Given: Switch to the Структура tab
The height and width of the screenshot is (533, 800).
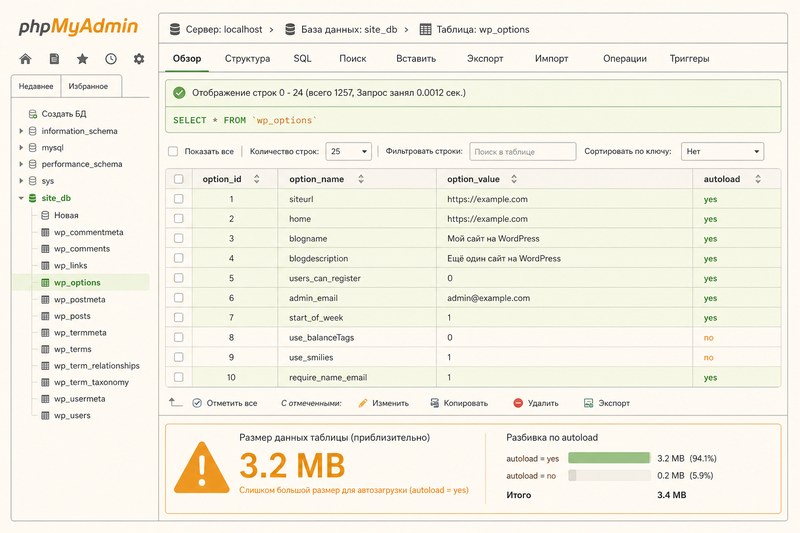Looking at the screenshot, I should point(247,59).
